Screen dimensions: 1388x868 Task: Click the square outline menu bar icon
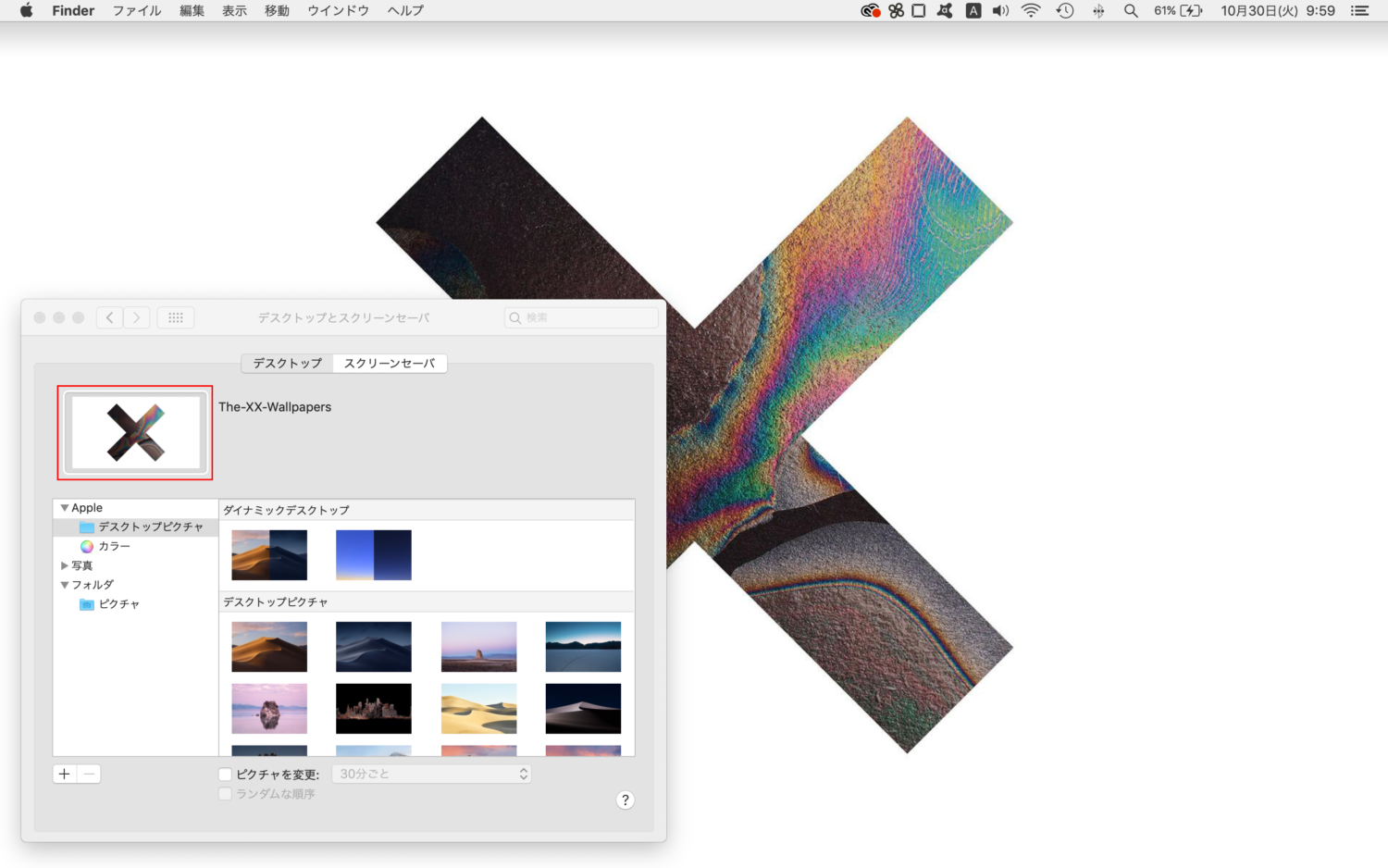(x=919, y=11)
